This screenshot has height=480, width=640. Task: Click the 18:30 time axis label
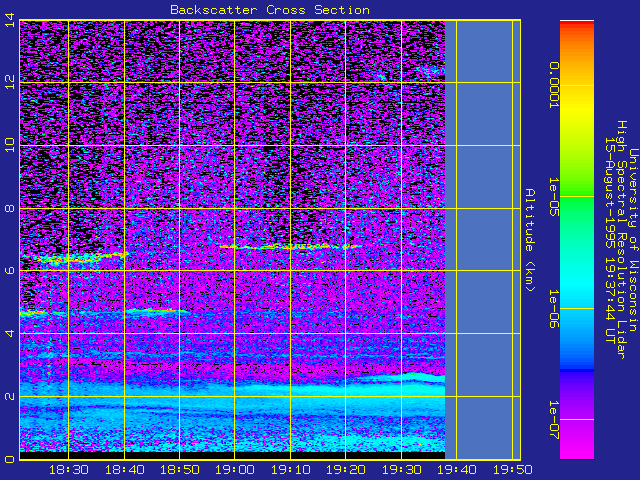point(69,470)
